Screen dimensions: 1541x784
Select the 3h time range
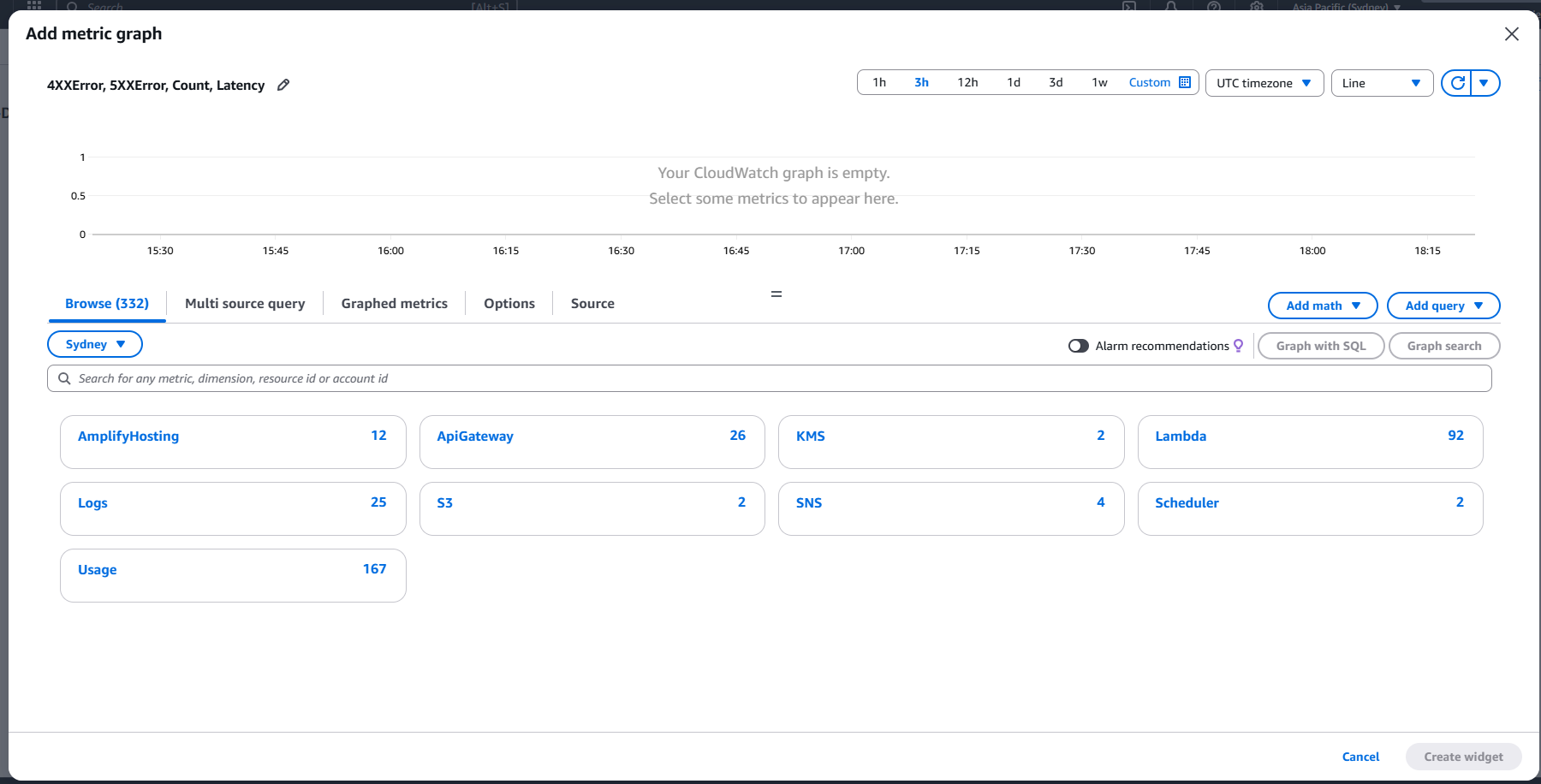pyautogui.click(x=921, y=82)
